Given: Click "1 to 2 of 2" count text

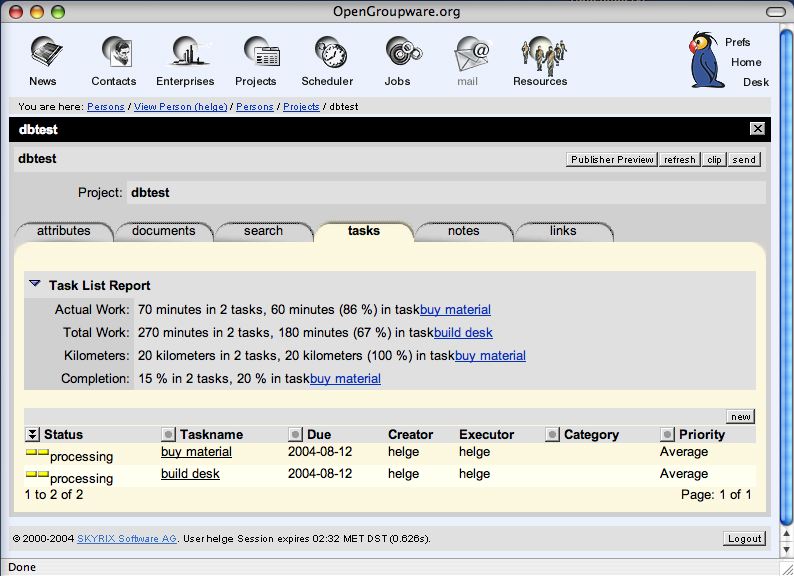Looking at the screenshot, I should coord(54,494).
